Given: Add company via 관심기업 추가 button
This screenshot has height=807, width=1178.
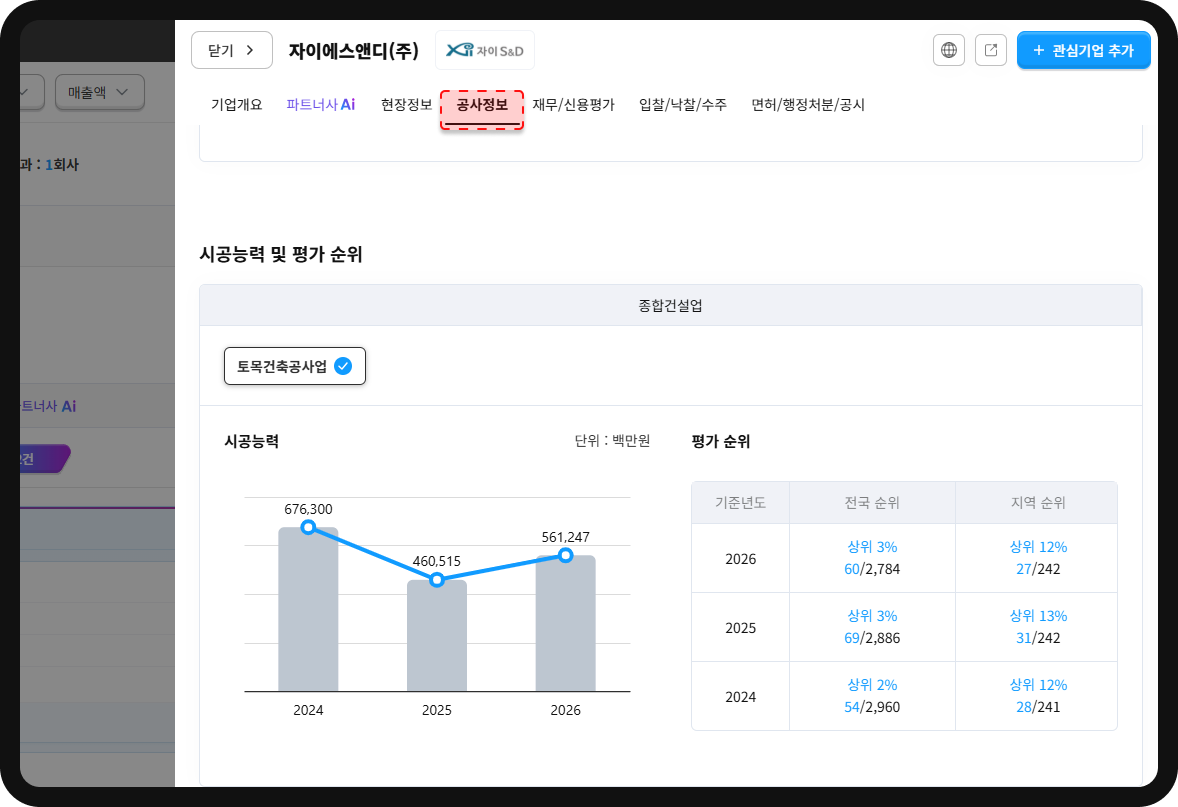Looking at the screenshot, I should tap(1083, 50).
